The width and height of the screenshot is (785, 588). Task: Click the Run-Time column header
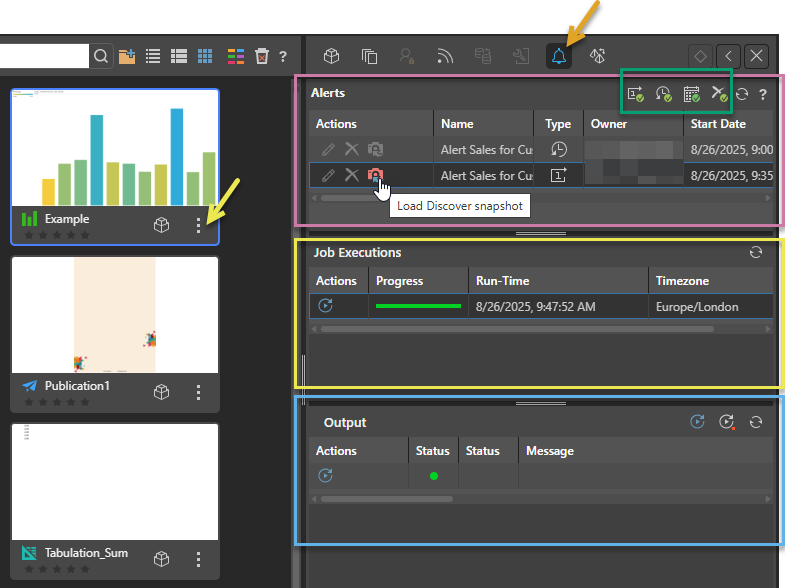pyautogui.click(x=503, y=281)
